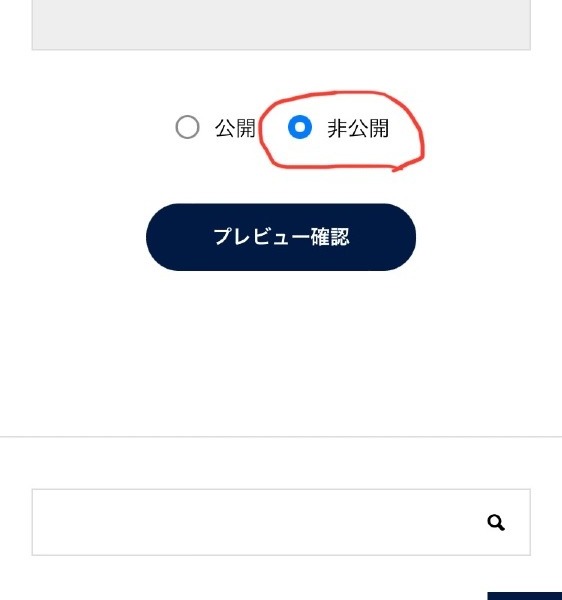Click the white プレビュー確認 text

pos(281,237)
